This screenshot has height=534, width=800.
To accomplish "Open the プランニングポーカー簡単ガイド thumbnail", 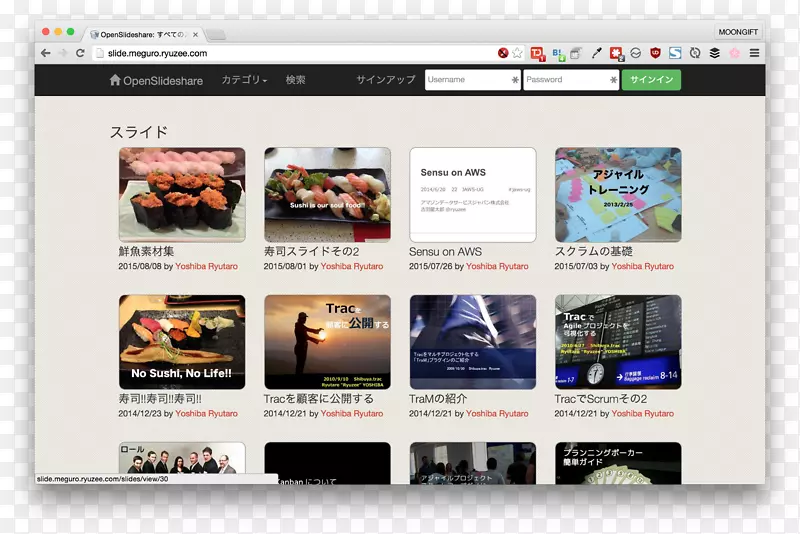I will coord(618,463).
